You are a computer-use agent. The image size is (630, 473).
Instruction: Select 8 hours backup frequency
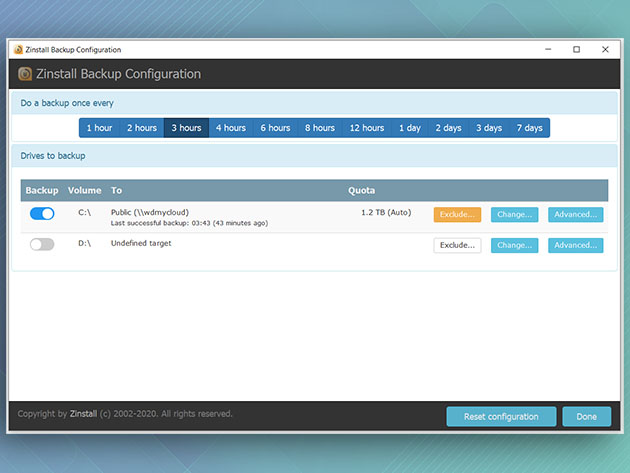pos(320,128)
